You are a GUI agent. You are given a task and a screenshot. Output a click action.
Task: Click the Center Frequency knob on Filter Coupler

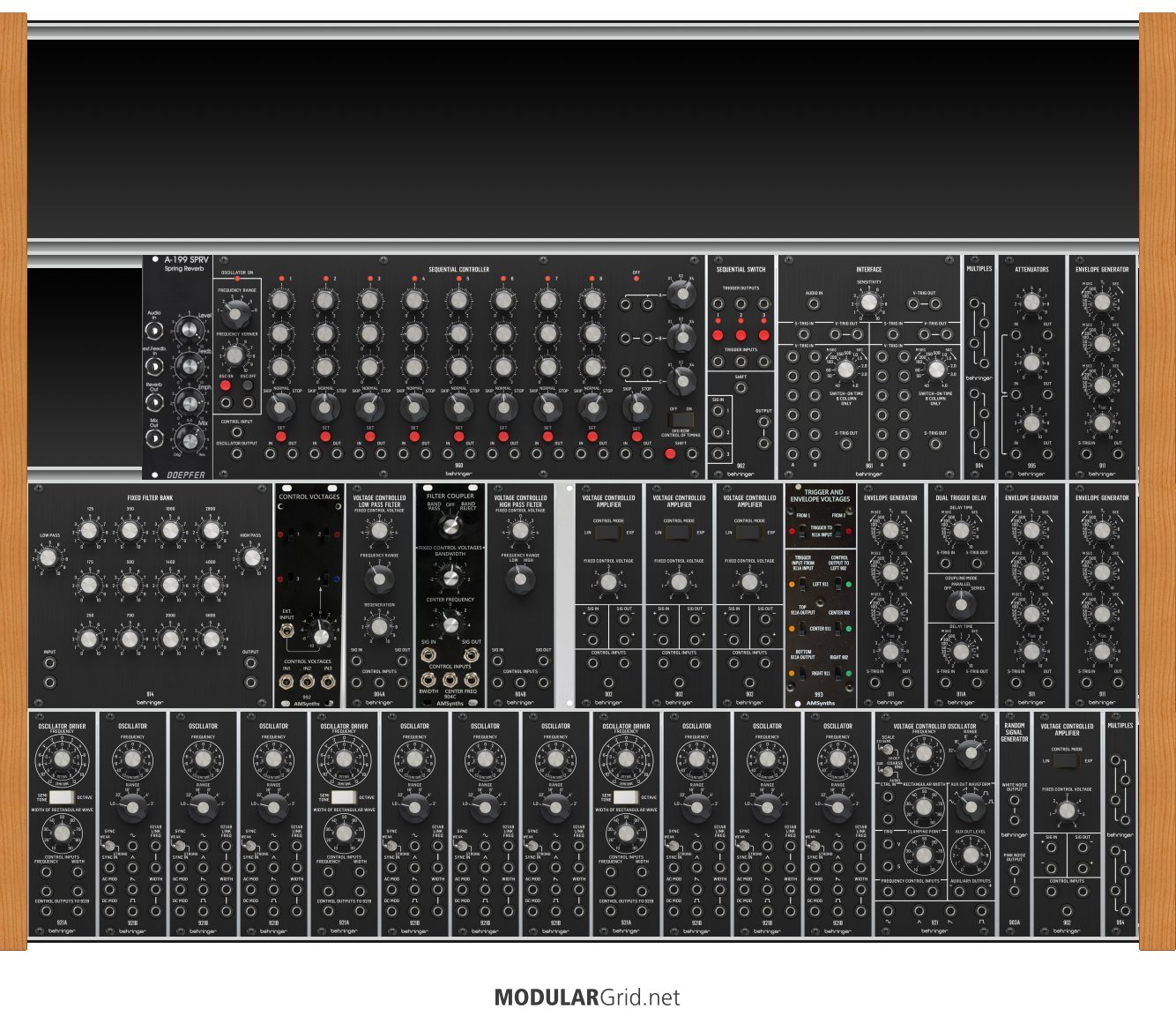tap(450, 624)
